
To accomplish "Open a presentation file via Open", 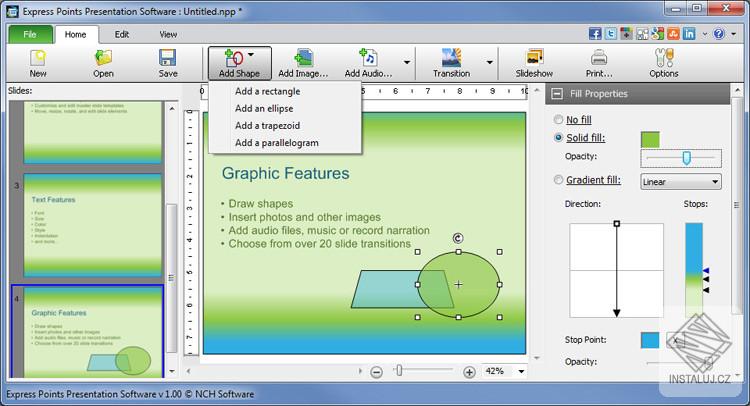I will (103, 64).
